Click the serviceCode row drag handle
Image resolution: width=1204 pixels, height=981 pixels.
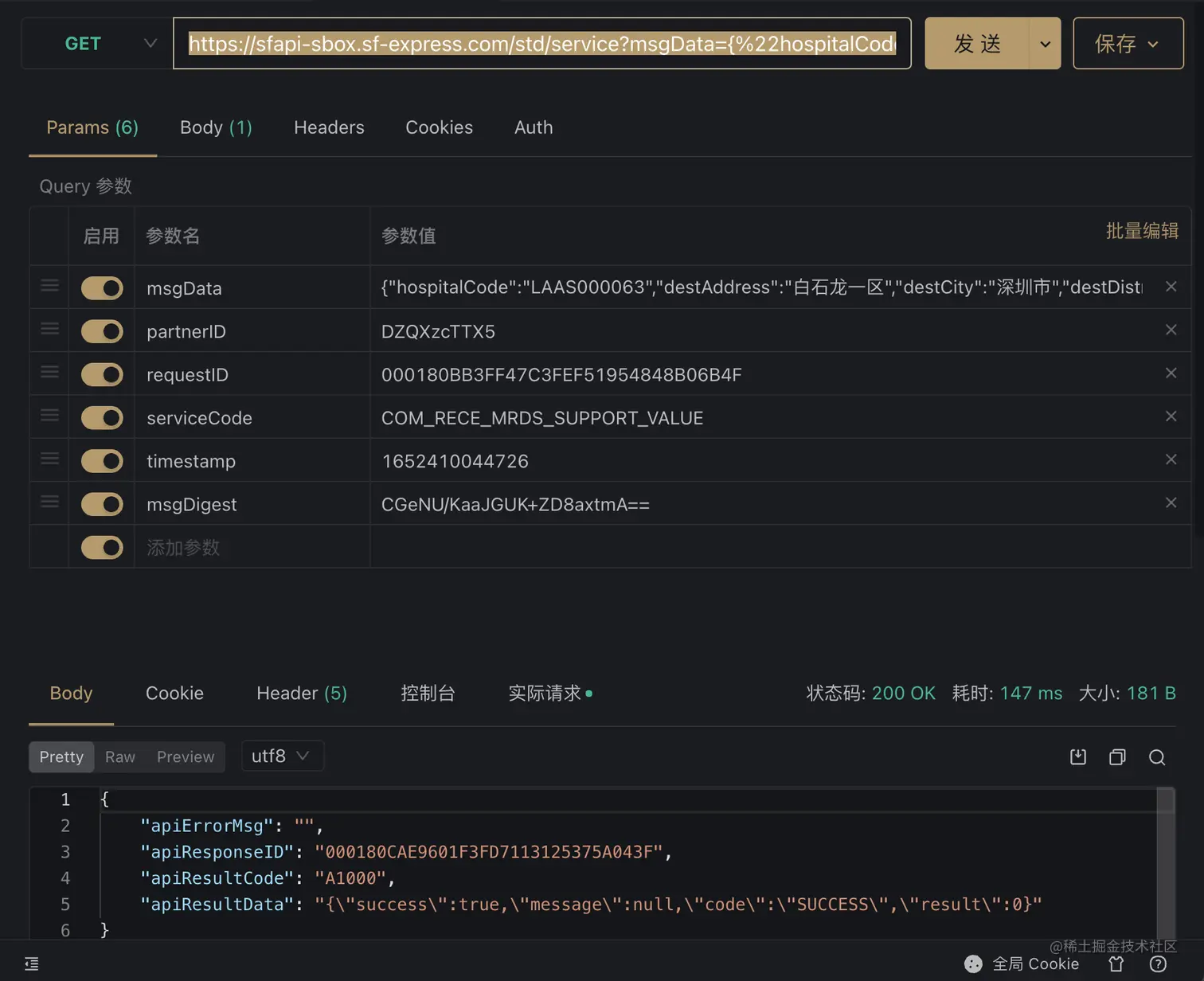(49, 415)
